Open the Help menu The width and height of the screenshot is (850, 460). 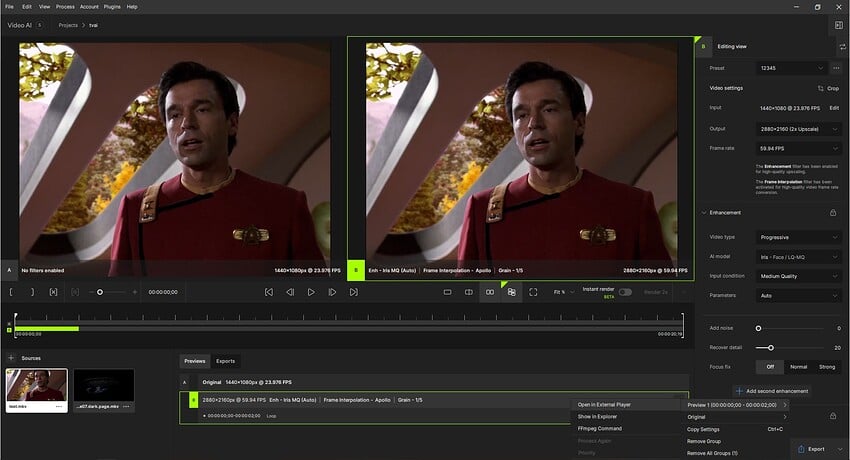132,7
